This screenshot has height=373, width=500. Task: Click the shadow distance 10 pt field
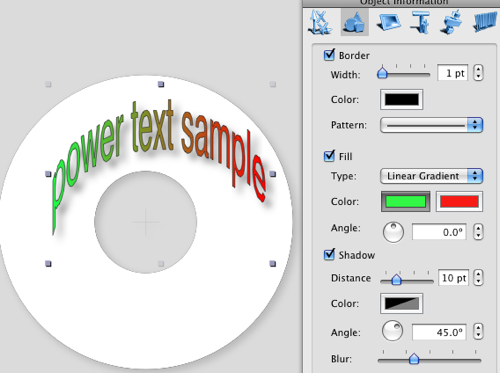click(x=453, y=278)
